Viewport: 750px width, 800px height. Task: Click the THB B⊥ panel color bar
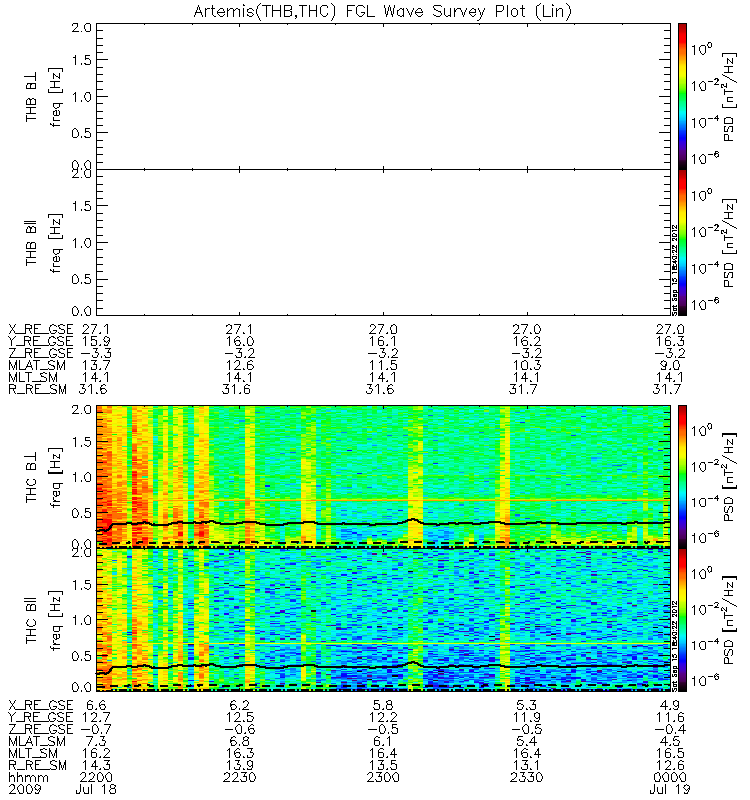tap(682, 96)
